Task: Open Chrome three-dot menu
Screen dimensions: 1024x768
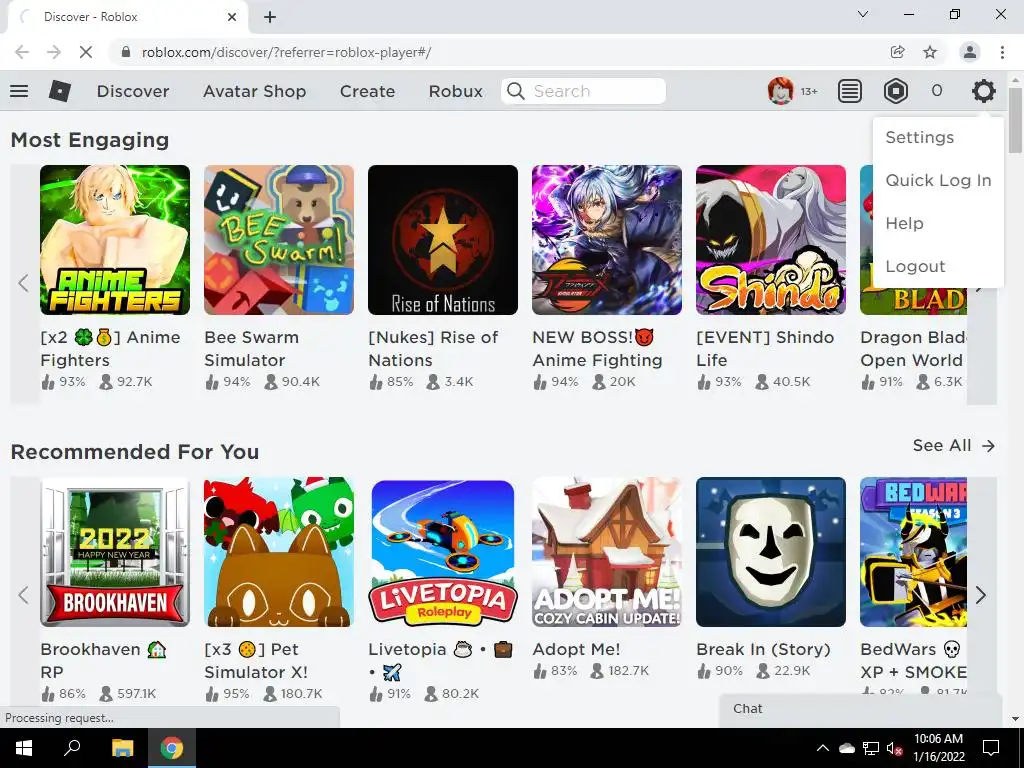Action: click(1002, 52)
